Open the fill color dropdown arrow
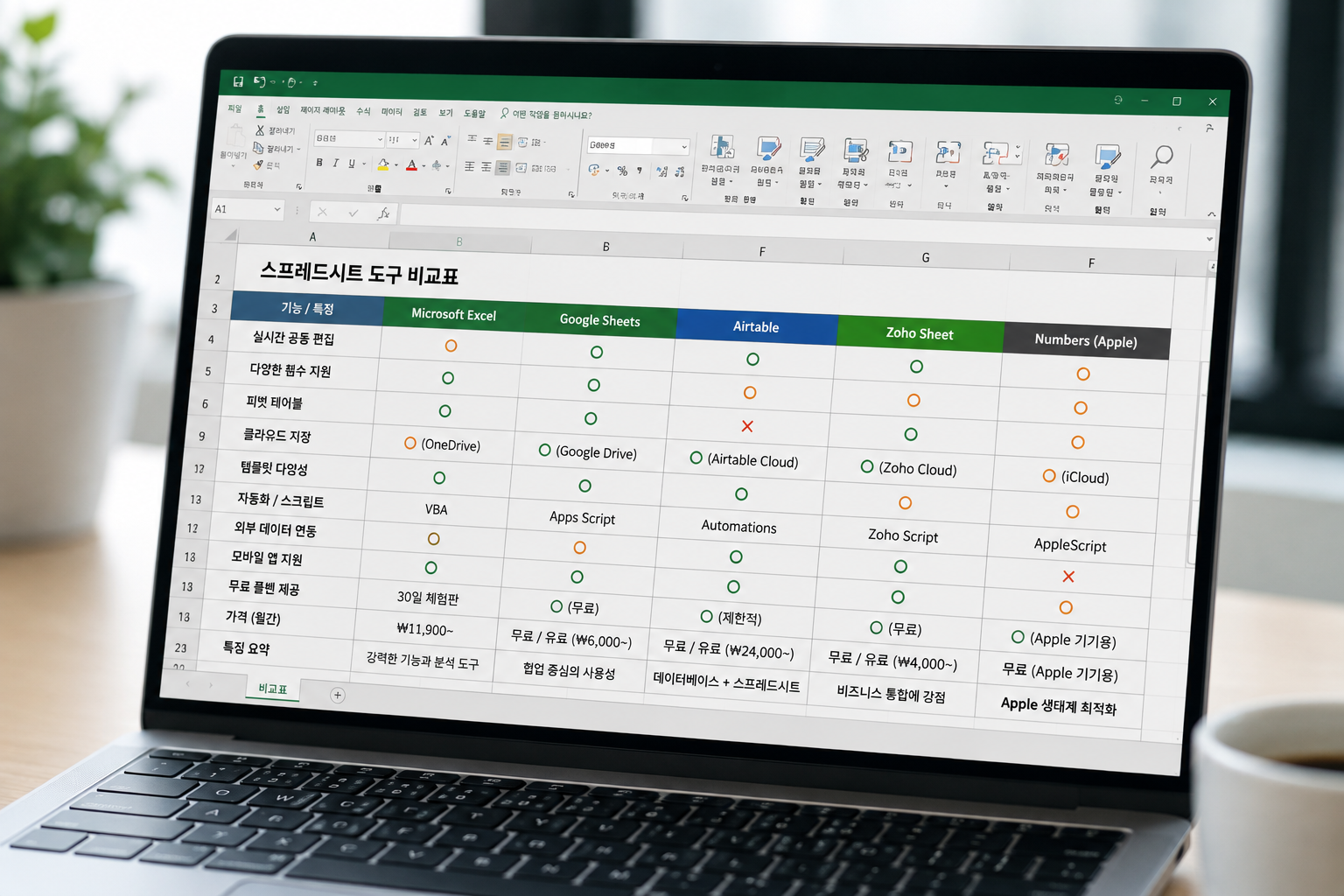The height and width of the screenshot is (896, 1344). (396, 164)
